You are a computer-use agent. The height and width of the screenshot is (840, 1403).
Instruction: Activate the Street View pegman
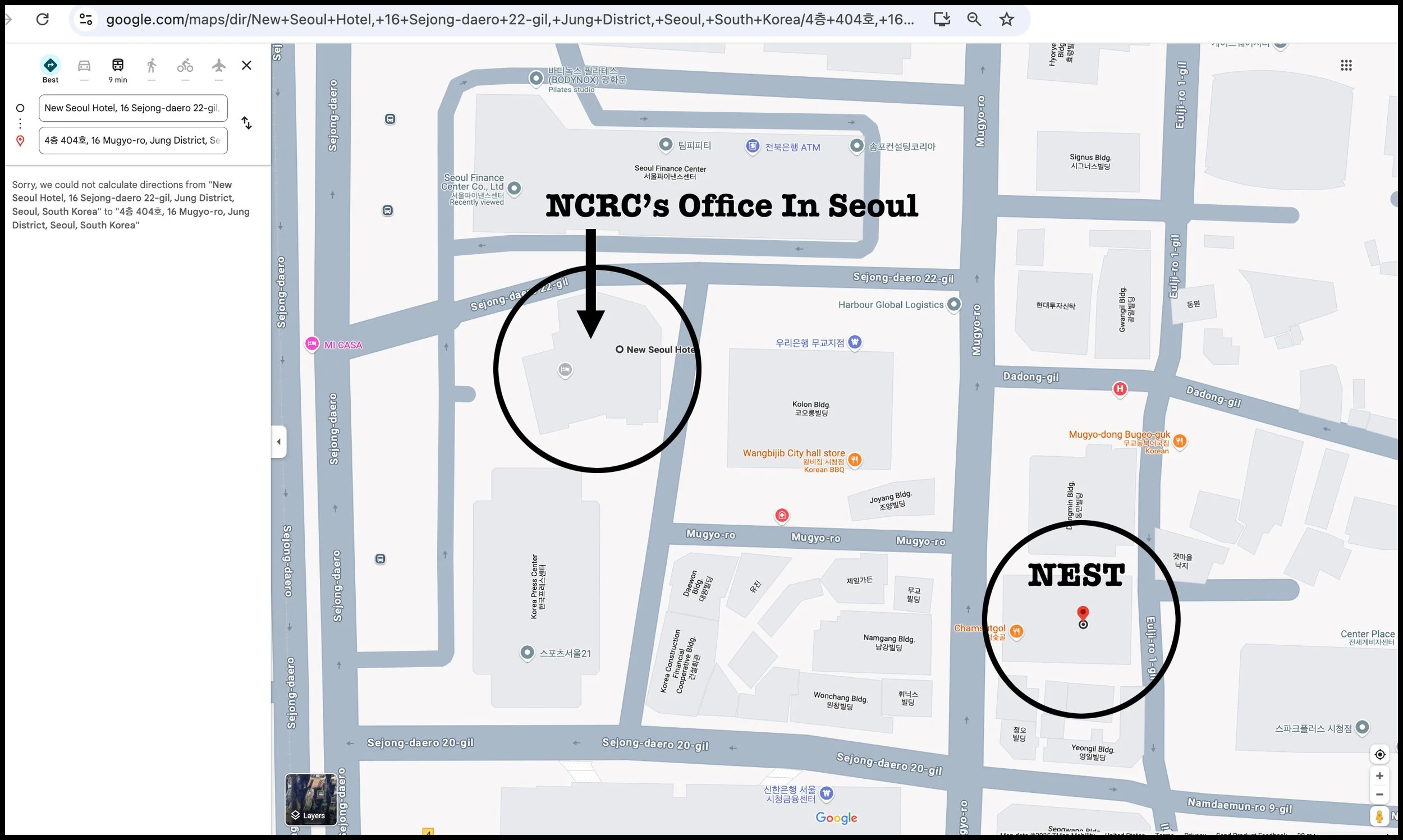[x=1380, y=816]
